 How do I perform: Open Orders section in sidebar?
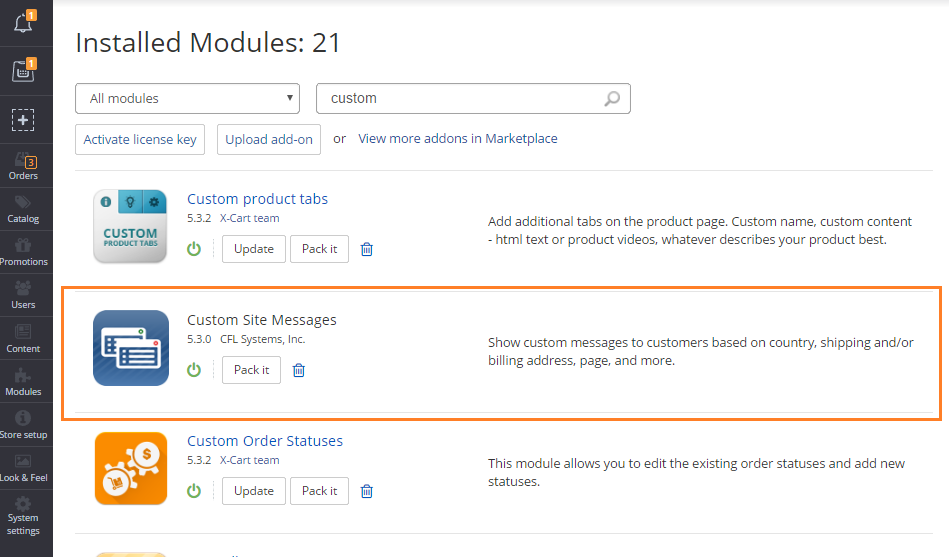pyautogui.click(x=24, y=166)
